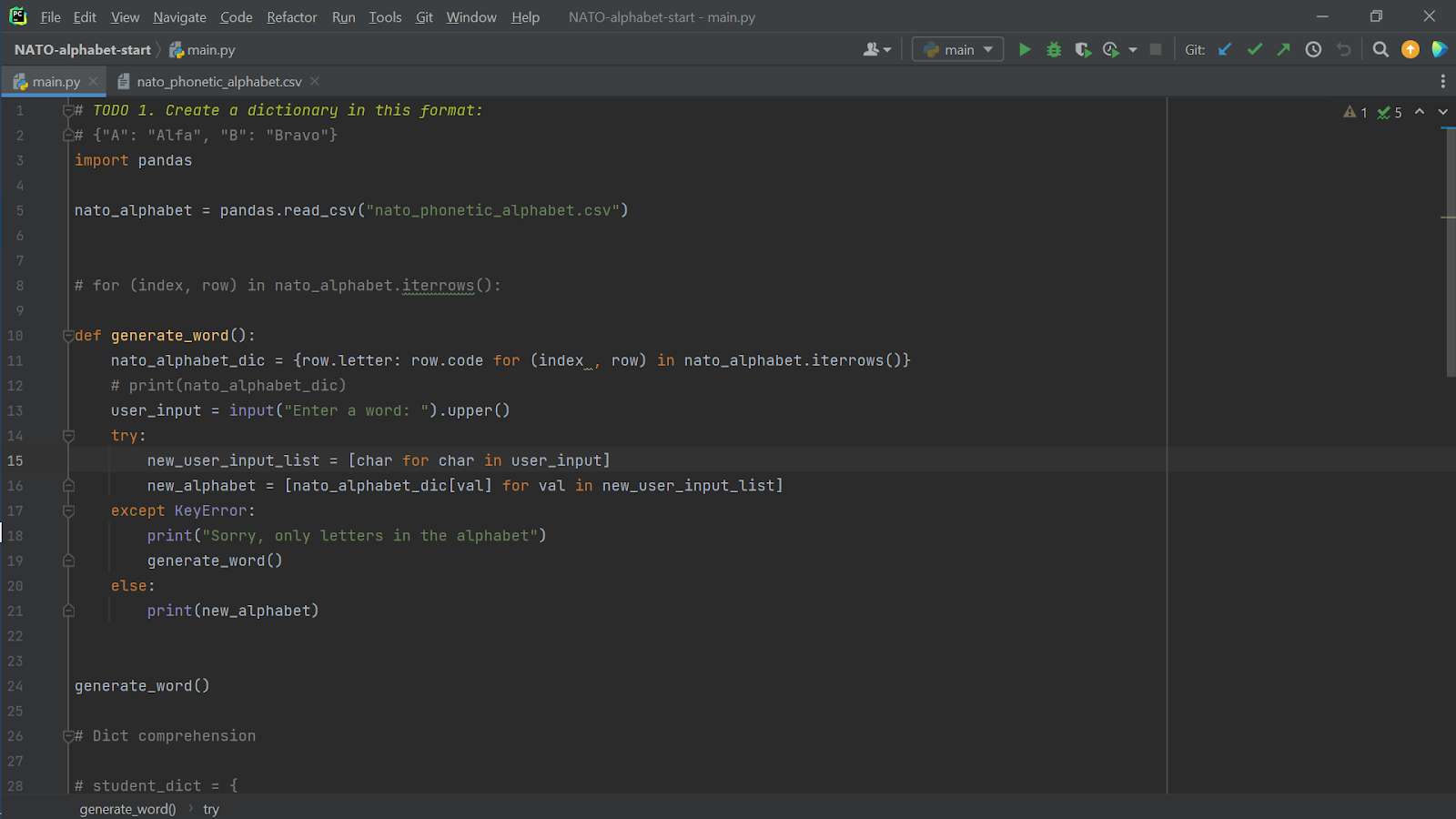Close the main.py tab
The image size is (1456, 819).
pos(93,81)
